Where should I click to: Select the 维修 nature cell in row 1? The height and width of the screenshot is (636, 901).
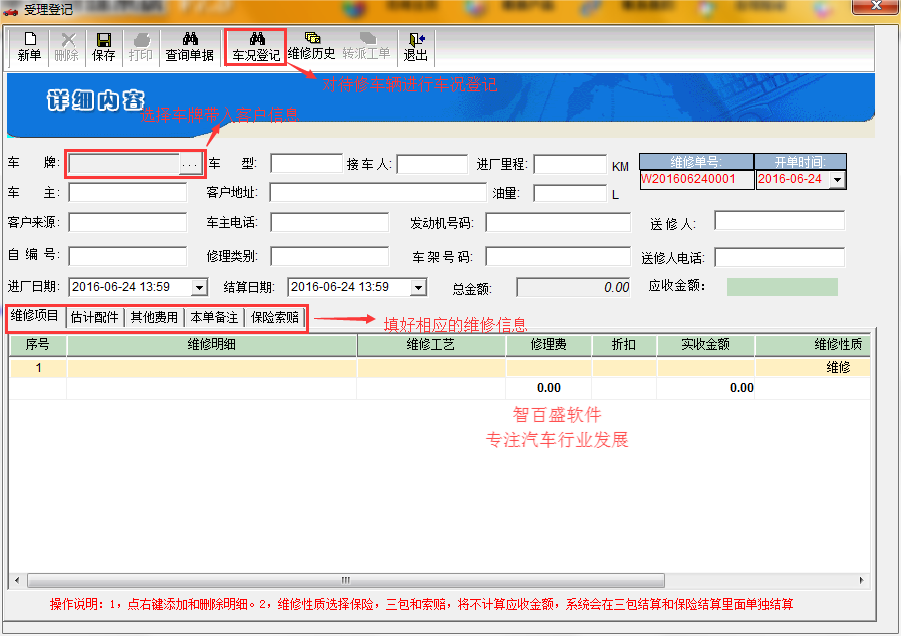813,368
